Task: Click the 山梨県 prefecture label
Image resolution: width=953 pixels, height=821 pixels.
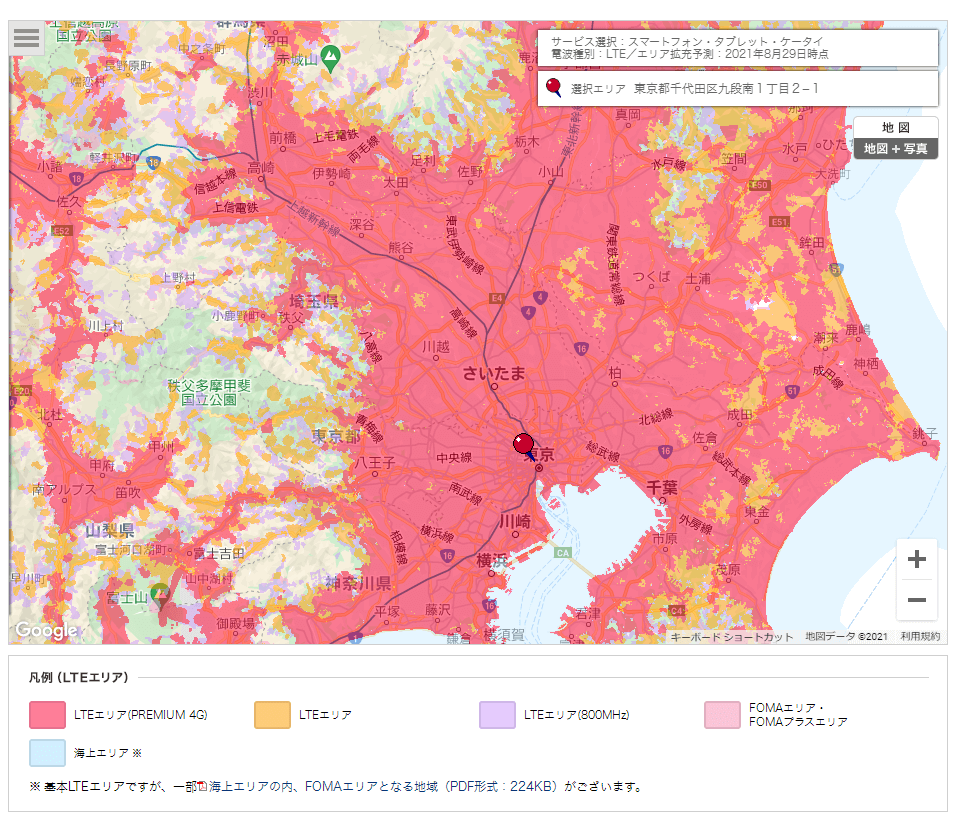Action: tap(110, 530)
